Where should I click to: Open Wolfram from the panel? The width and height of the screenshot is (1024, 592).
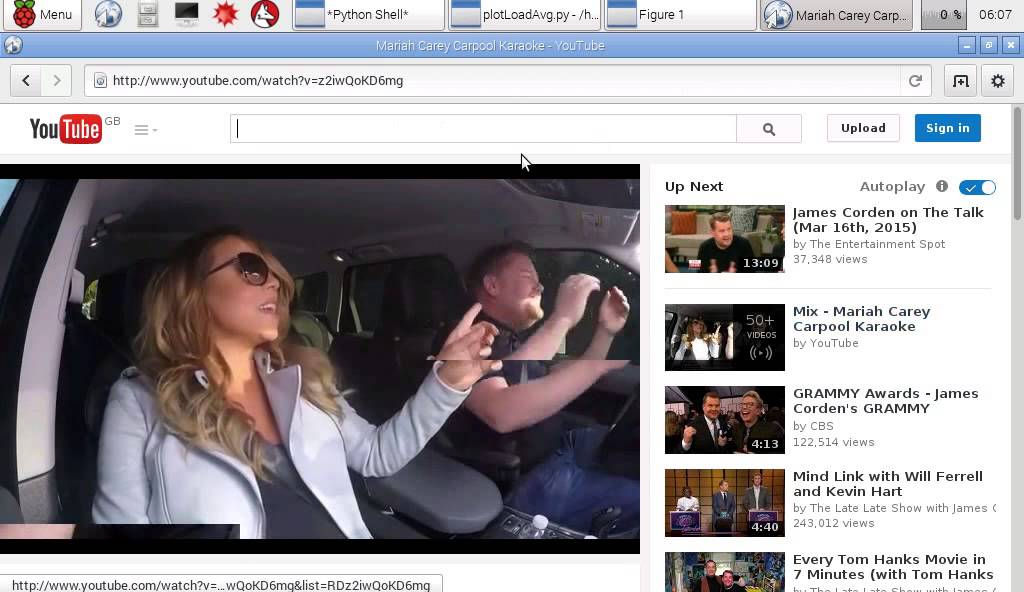(264, 14)
